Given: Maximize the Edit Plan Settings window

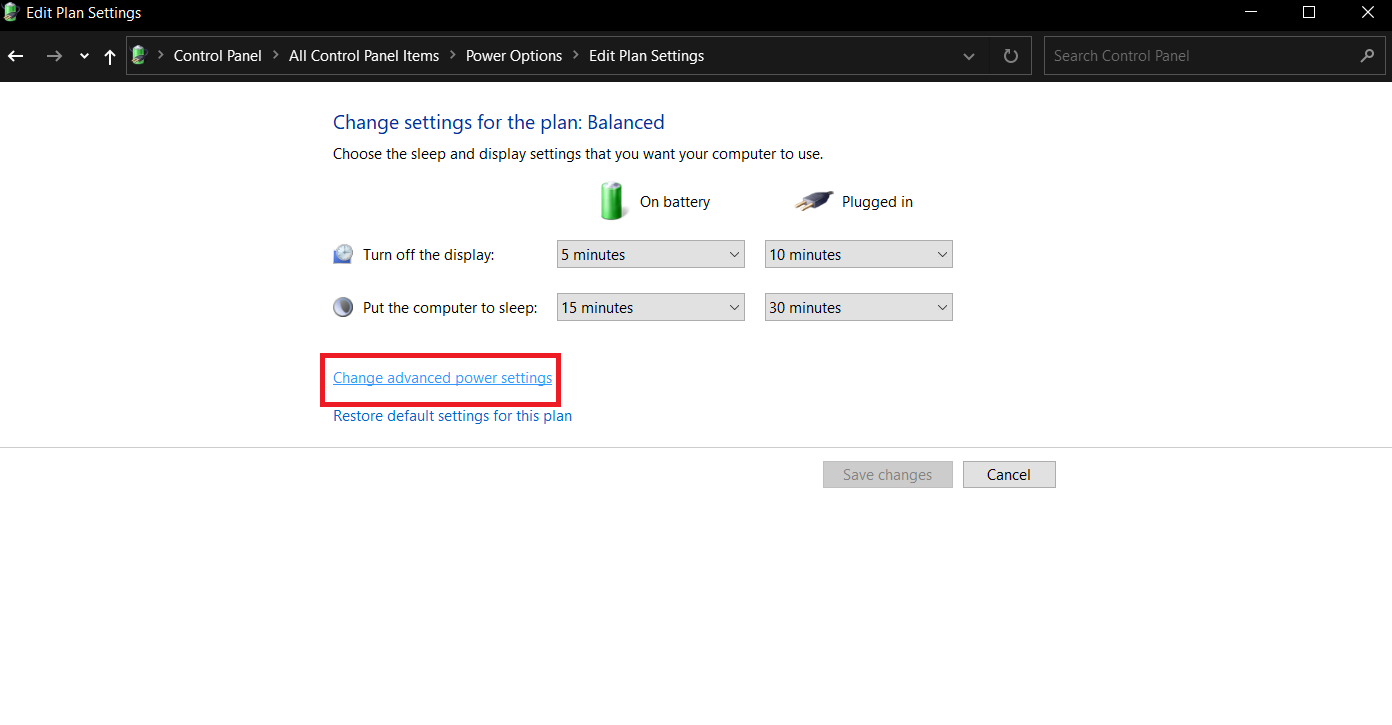Looking at the screenshot, I should point(1309,13).
